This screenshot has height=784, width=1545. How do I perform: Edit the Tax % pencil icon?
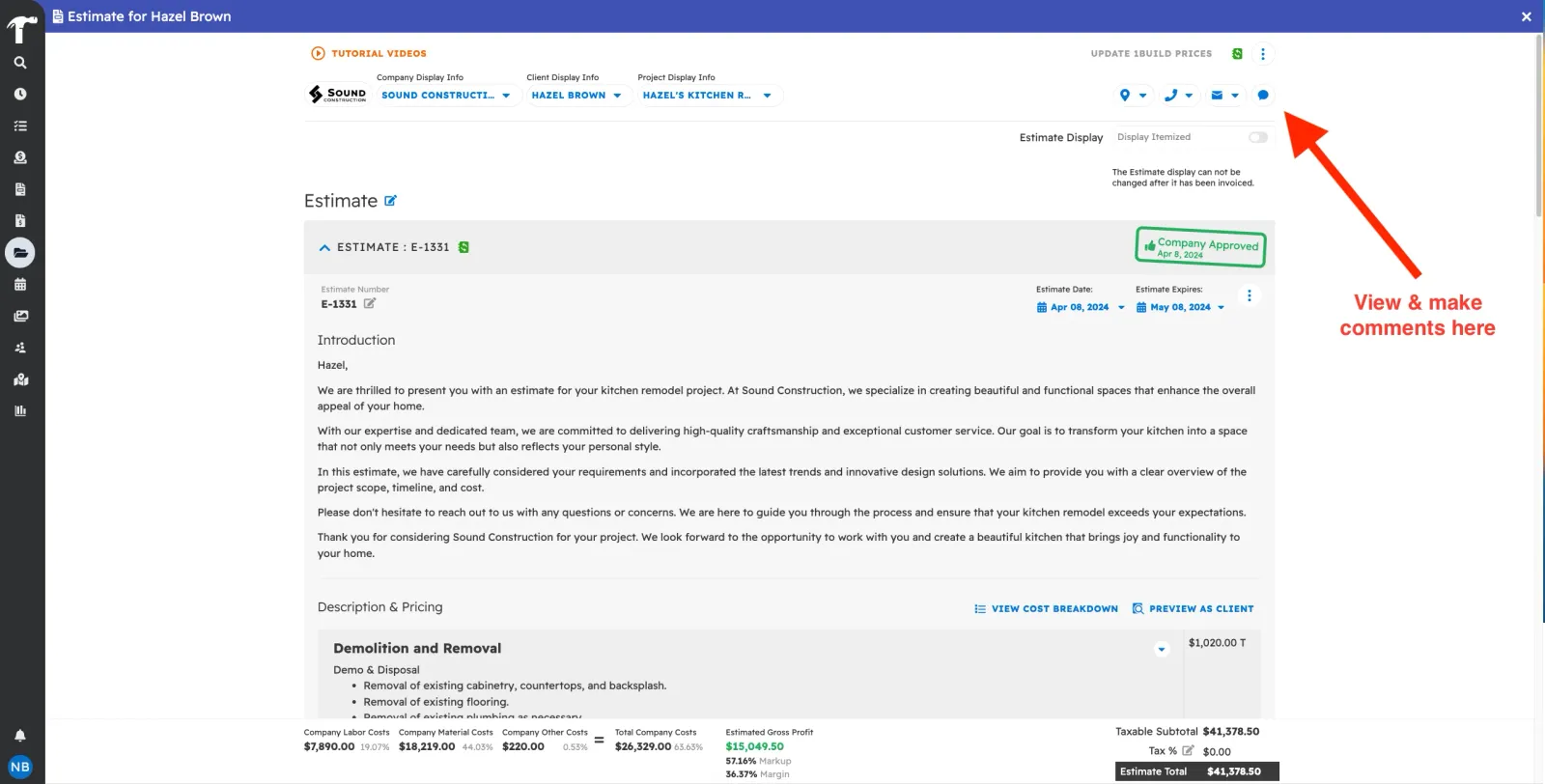click(1189, 751)
